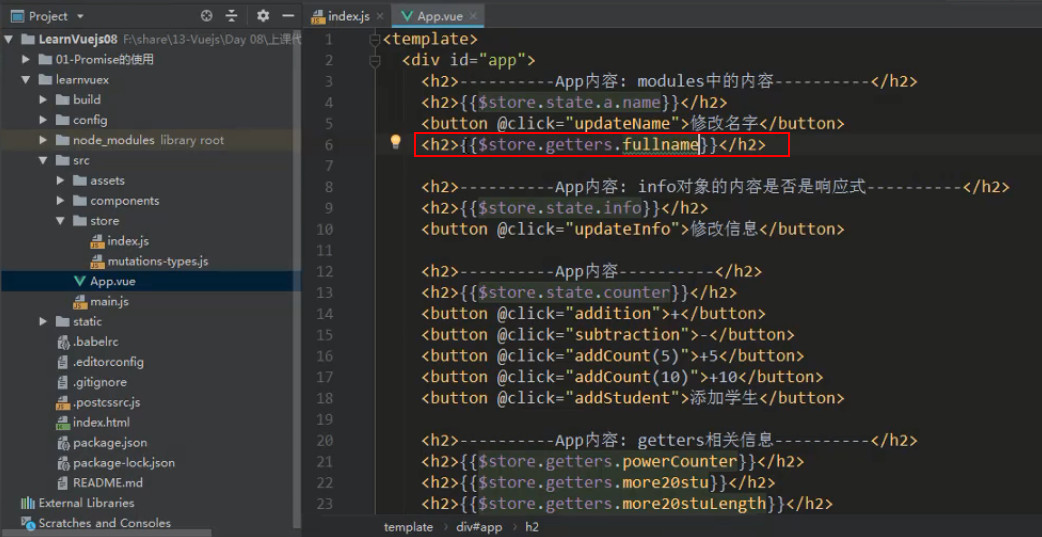The width and height of the screenshot is (1042, 537).
Task: Expand the build folder
Action: click(43, 100)
